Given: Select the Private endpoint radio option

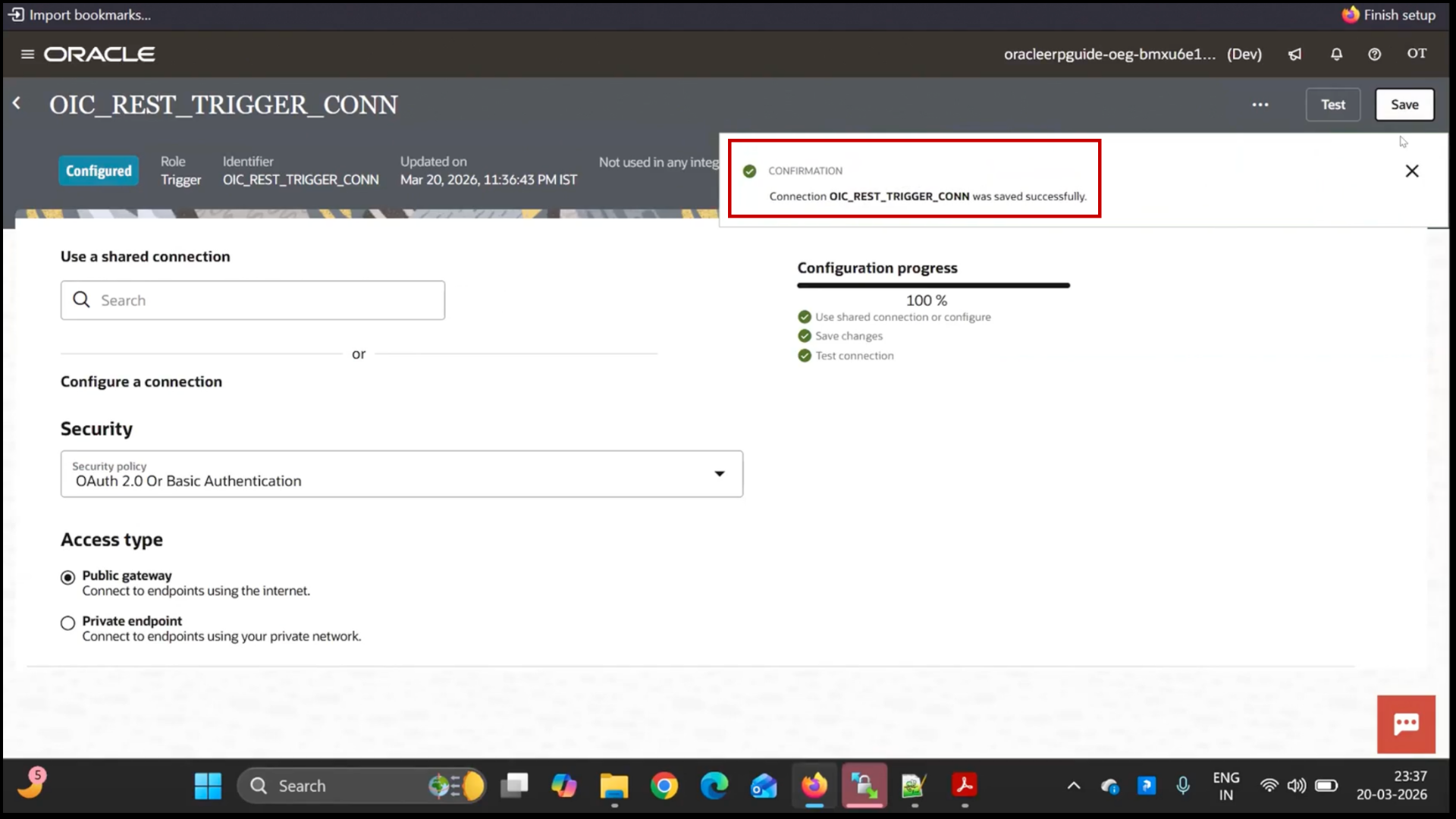Looking at the screenshot, I should [x=67, y=623].
